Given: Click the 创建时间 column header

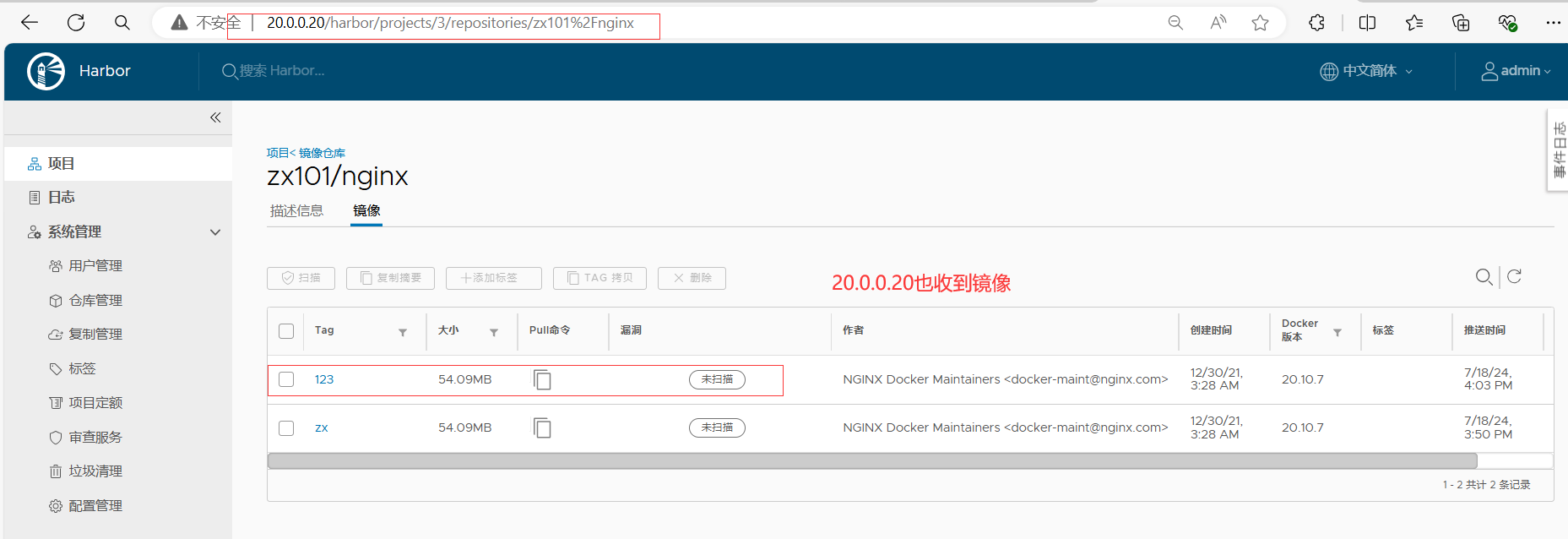Looking at the screenshot, I should click(1211, 330).
